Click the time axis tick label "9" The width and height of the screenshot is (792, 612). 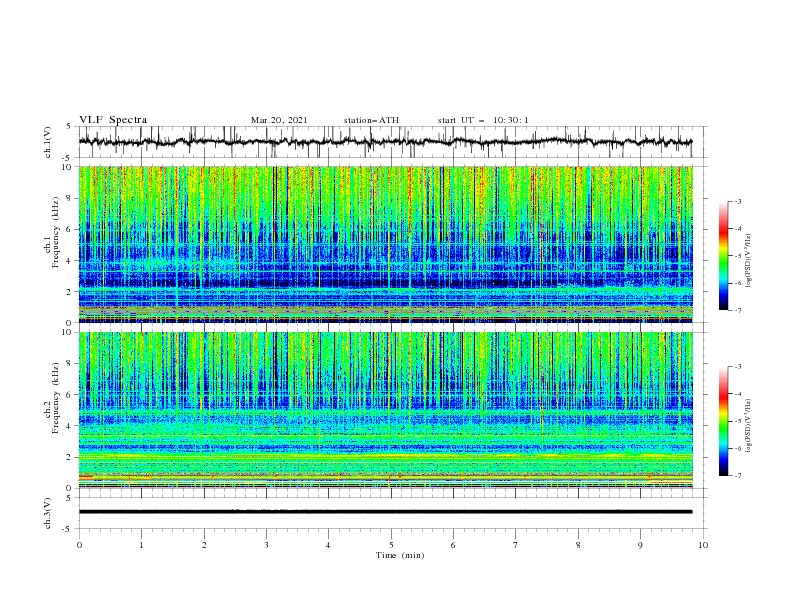click(x=640, y=545)
